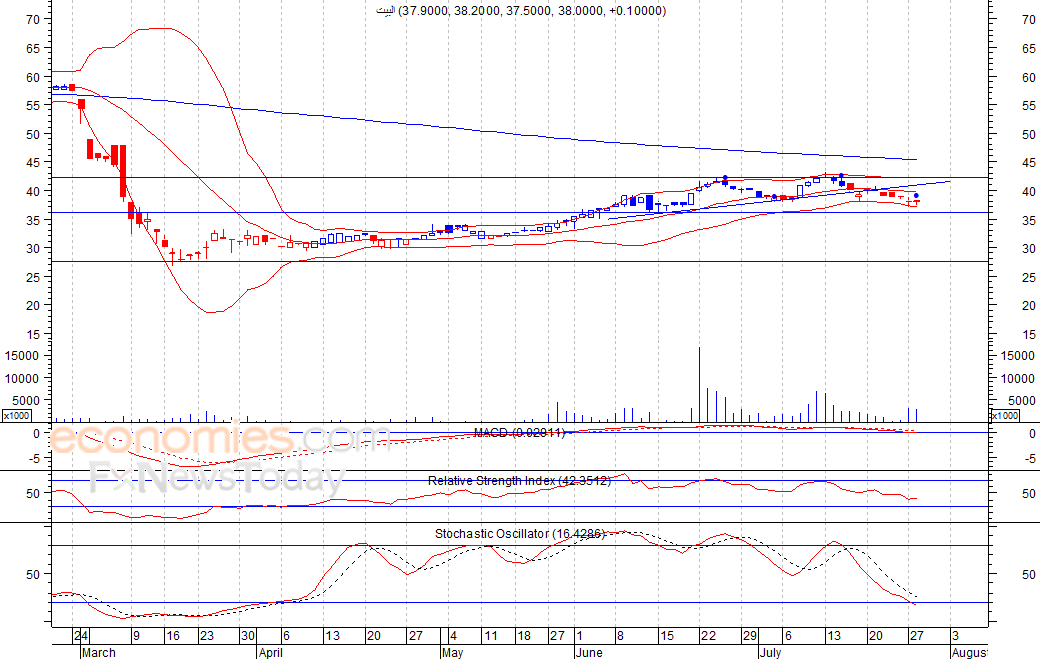Click the August label at axis end
Image resolution: width=1040 pixels, height=659 pixels.
tap(967, 652)
